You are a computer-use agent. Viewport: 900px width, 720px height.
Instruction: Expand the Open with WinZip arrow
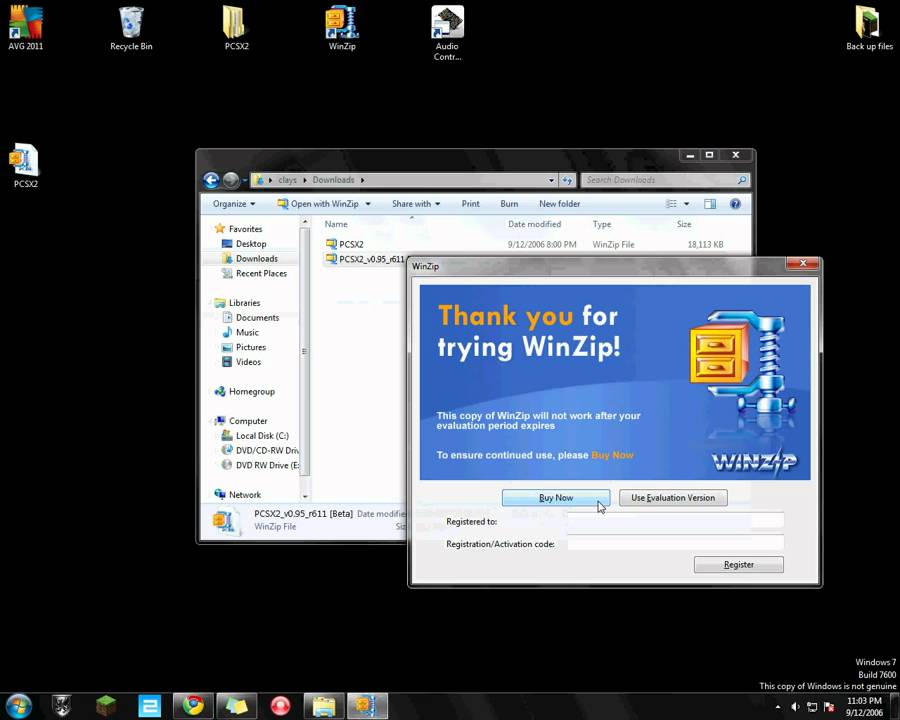click(x=368, y=204)
